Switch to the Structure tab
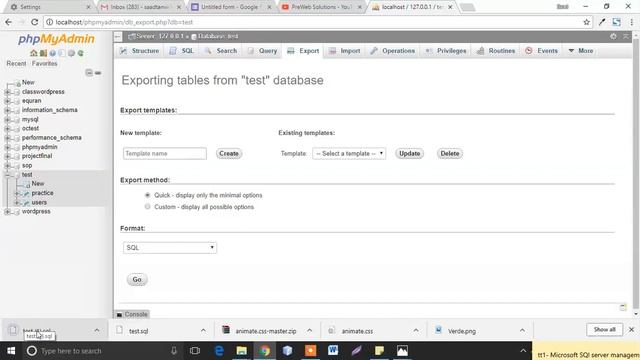The width and height of the screenshot is (640, 360). pyautogui.click(x=140, y=51)
